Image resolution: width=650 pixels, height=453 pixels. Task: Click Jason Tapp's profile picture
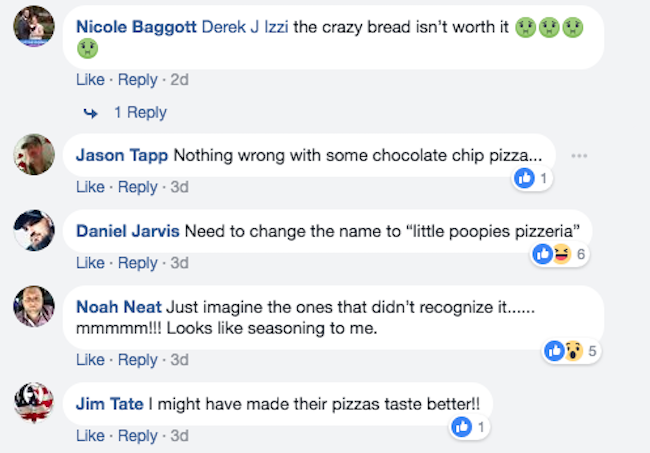(34, 154)
